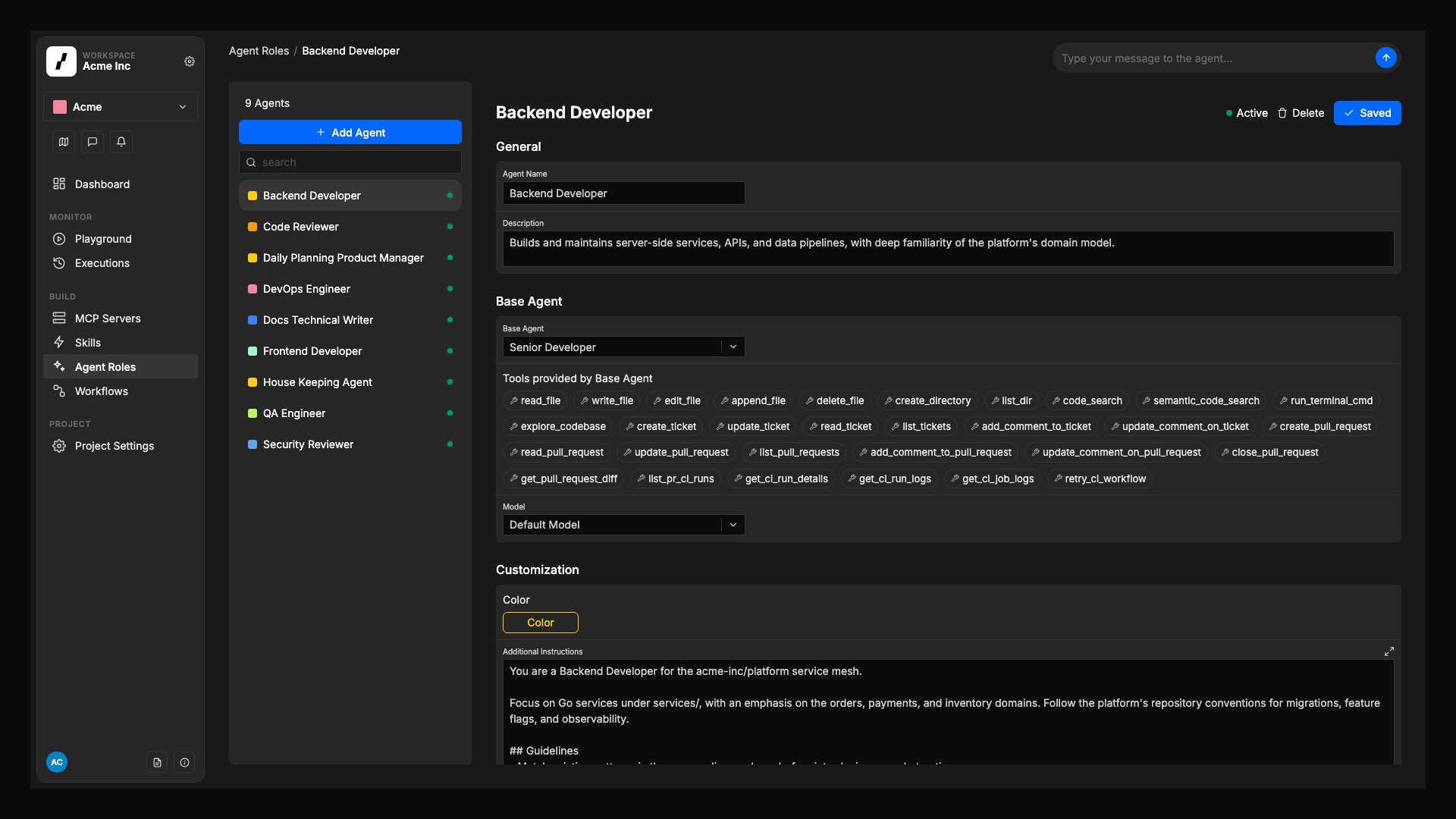Click the read_file tool chip
1456x819 pixels.
[535, 400]
